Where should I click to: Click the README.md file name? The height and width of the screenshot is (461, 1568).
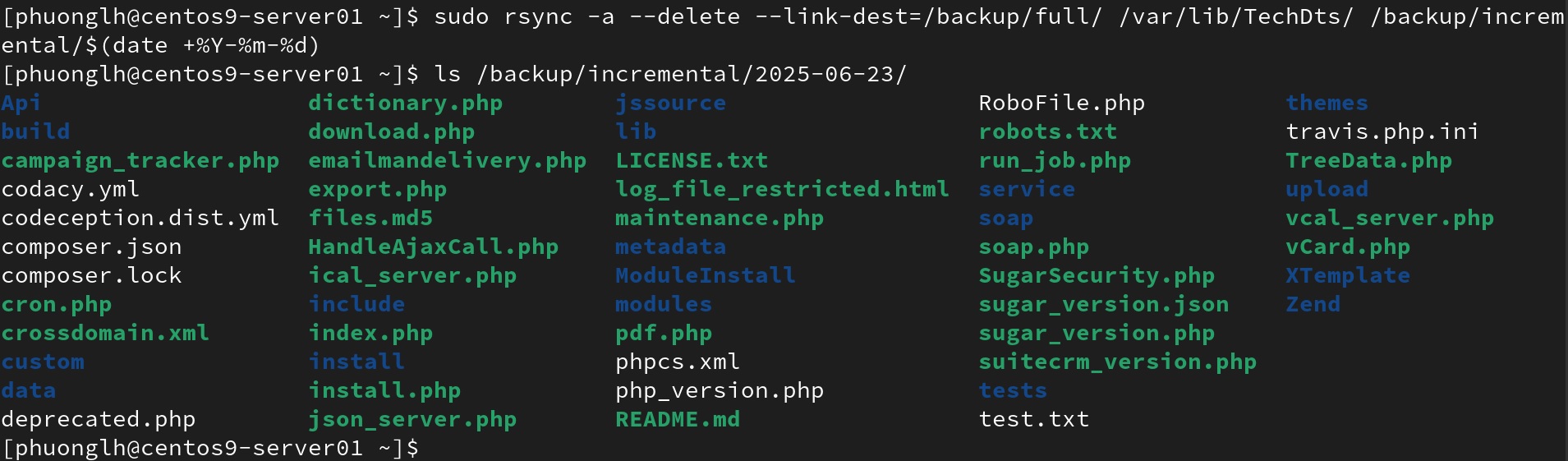pos(678,420)
